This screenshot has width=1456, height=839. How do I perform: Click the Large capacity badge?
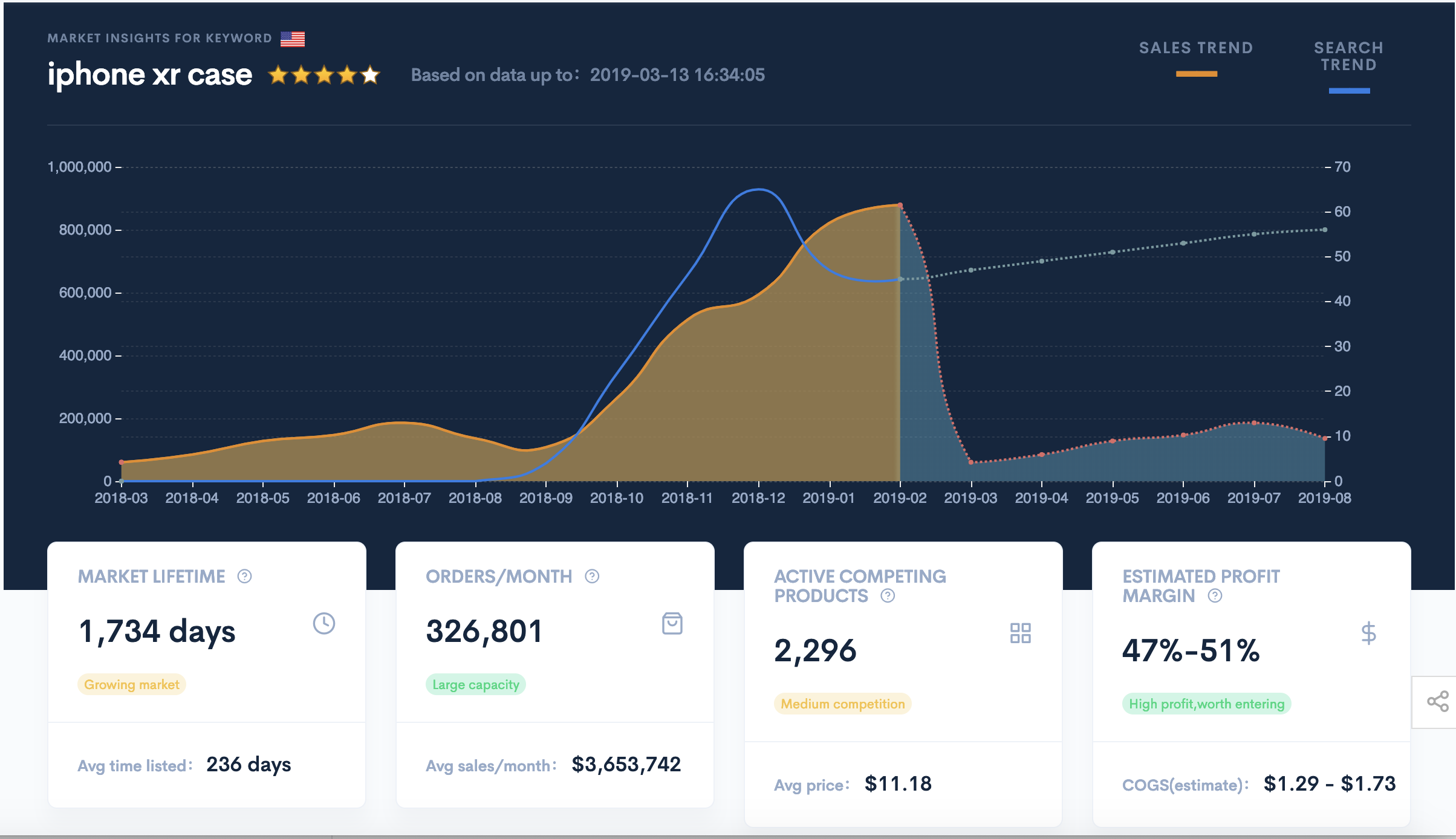coord(476,684)
